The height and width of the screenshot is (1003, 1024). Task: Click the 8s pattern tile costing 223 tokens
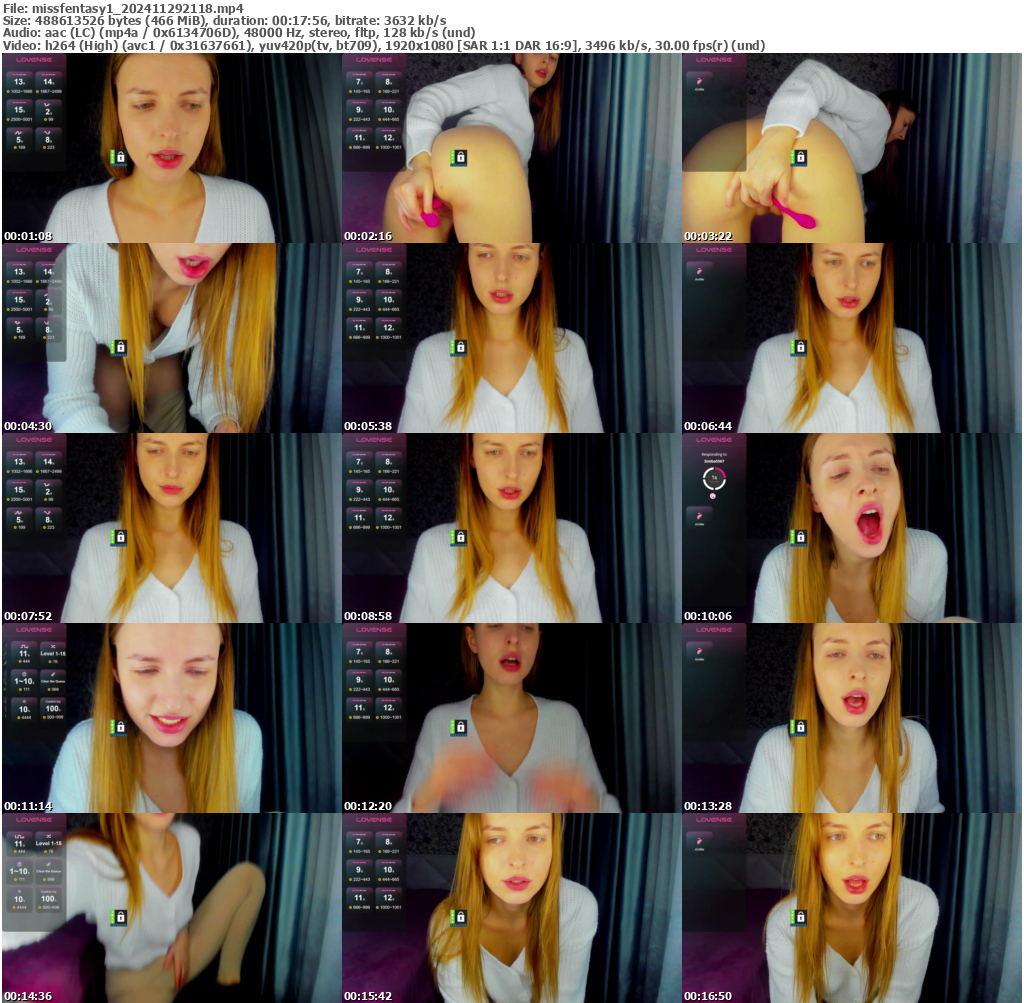(48, 138)
